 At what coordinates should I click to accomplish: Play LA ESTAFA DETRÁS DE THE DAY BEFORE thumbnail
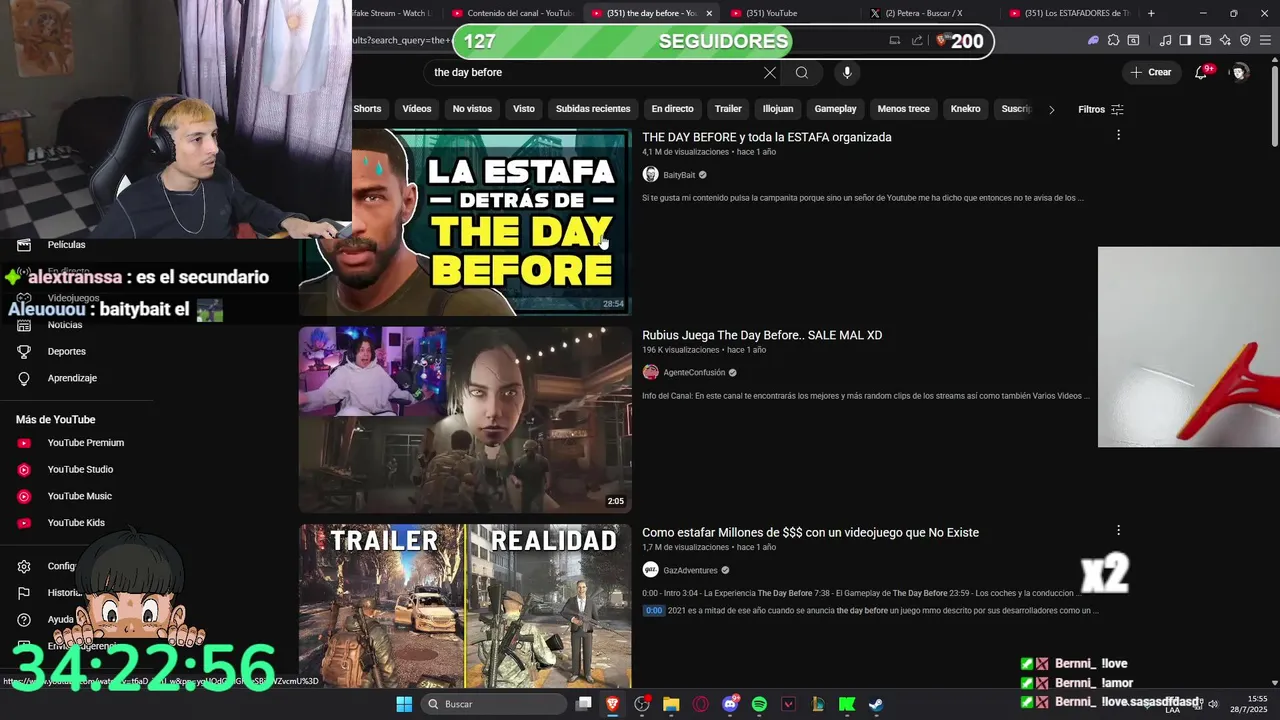465,222
